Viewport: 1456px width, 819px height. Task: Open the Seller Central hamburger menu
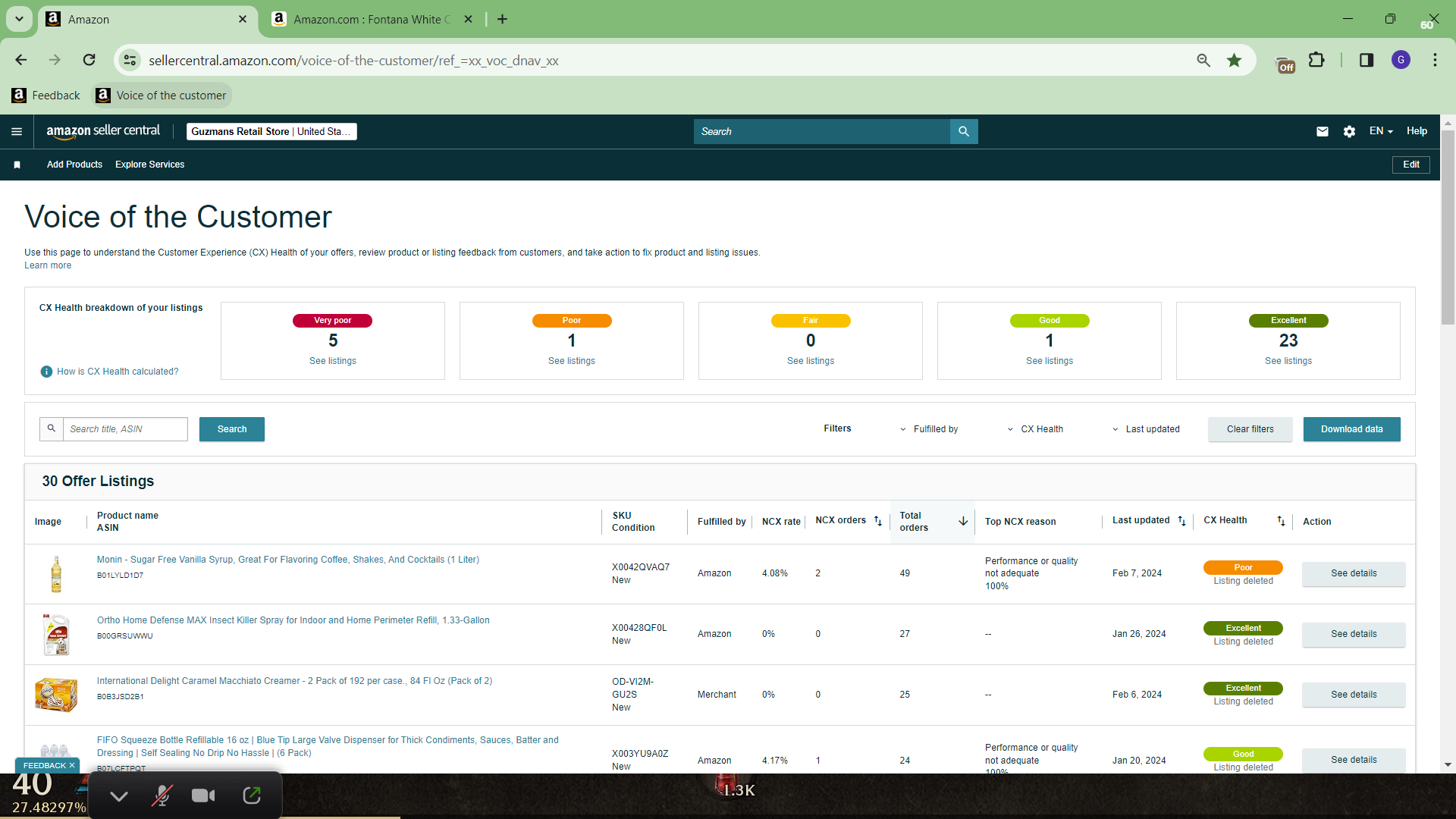(17, 131)
